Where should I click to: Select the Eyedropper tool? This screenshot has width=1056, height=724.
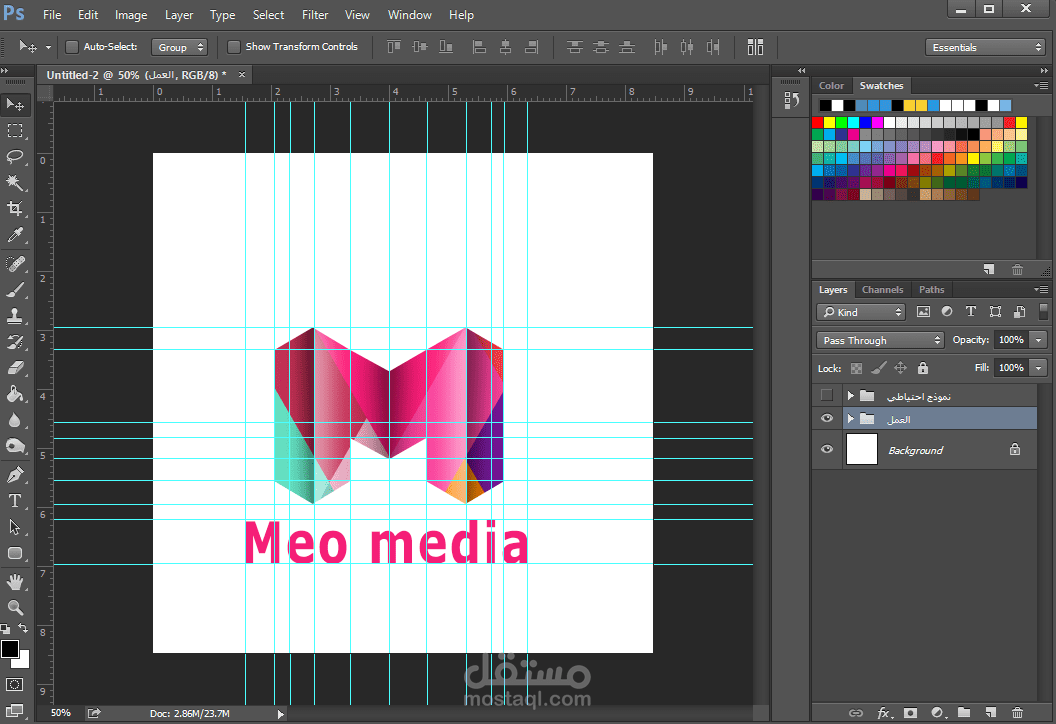(x=15, y=235)
